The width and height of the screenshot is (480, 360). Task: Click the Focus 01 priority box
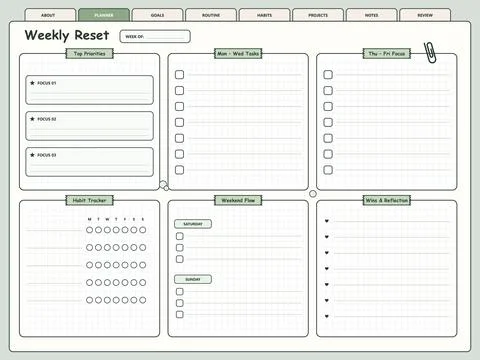(89, 90)
